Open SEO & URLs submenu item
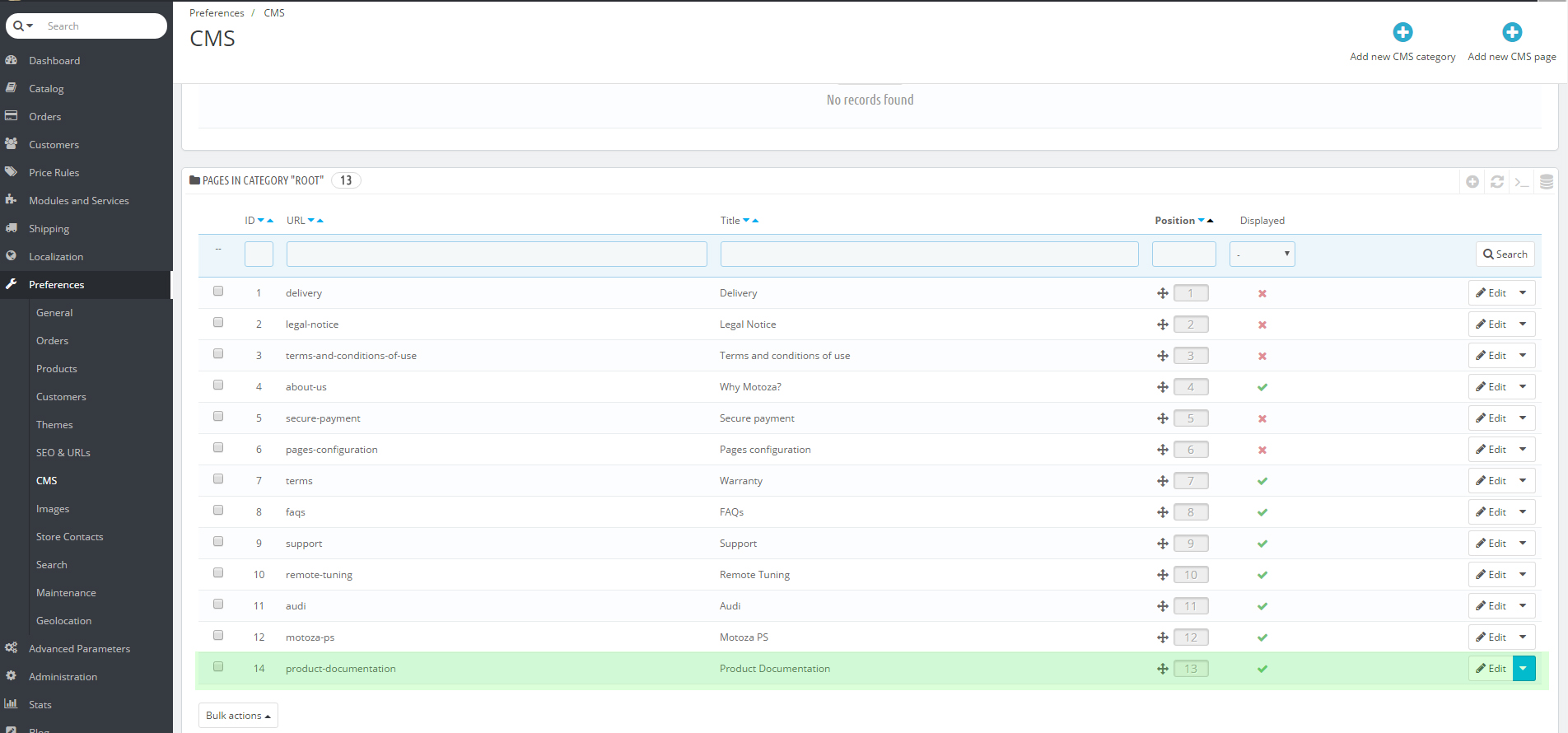The width and height of the screenshot is (1568, 733). (x=63, y=453)
